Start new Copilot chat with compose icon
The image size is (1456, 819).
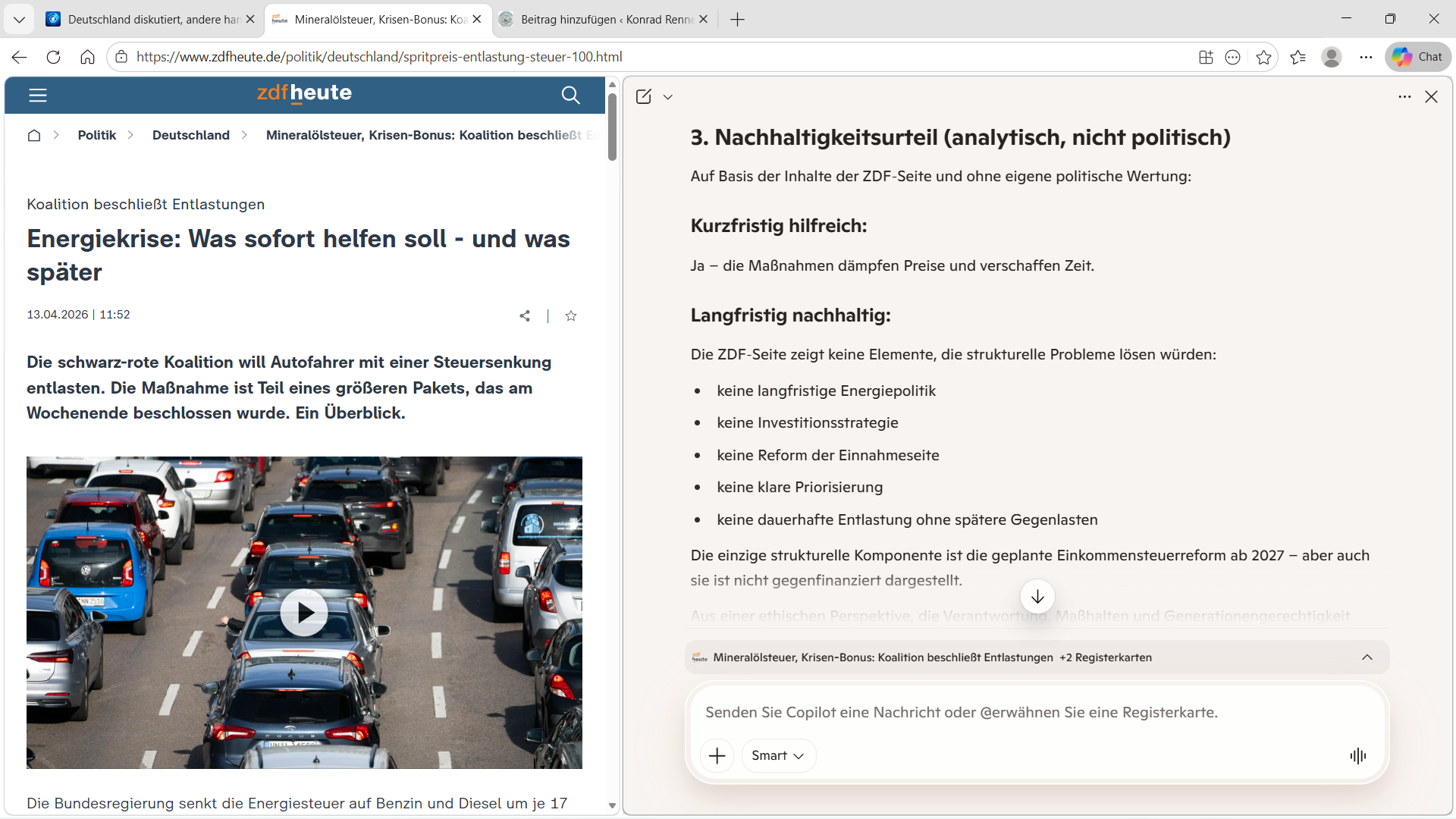click(x=643, y=96)
